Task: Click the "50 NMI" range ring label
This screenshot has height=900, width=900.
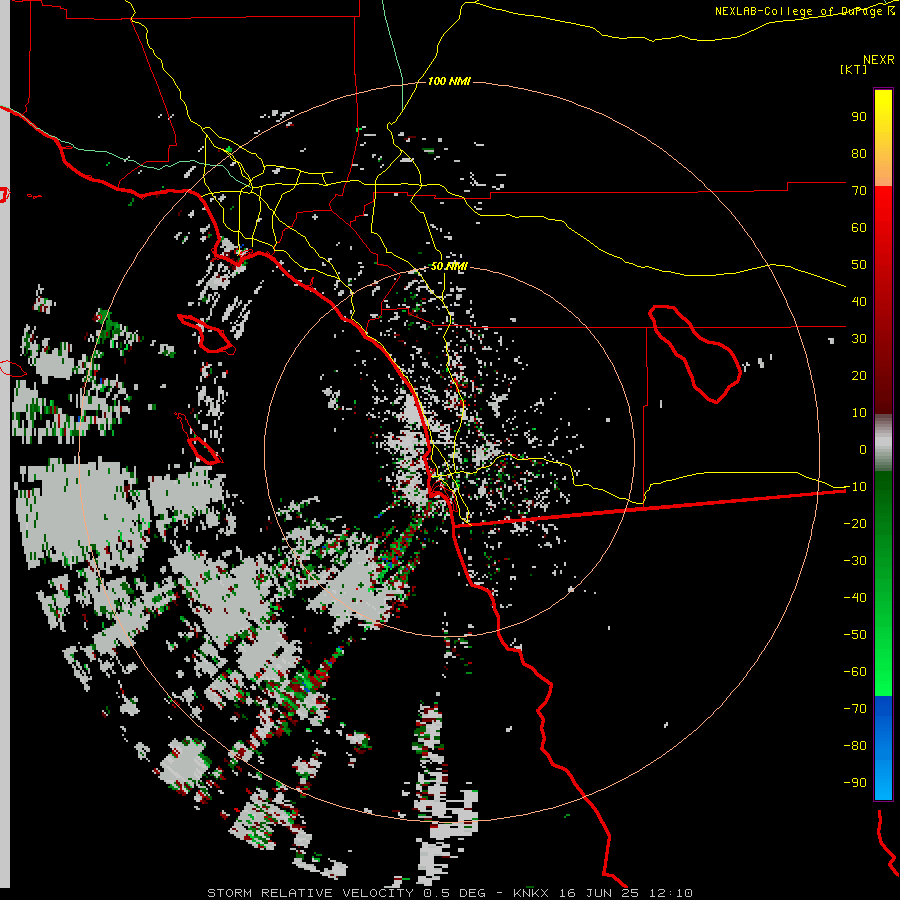Action: tap(449, 266)
